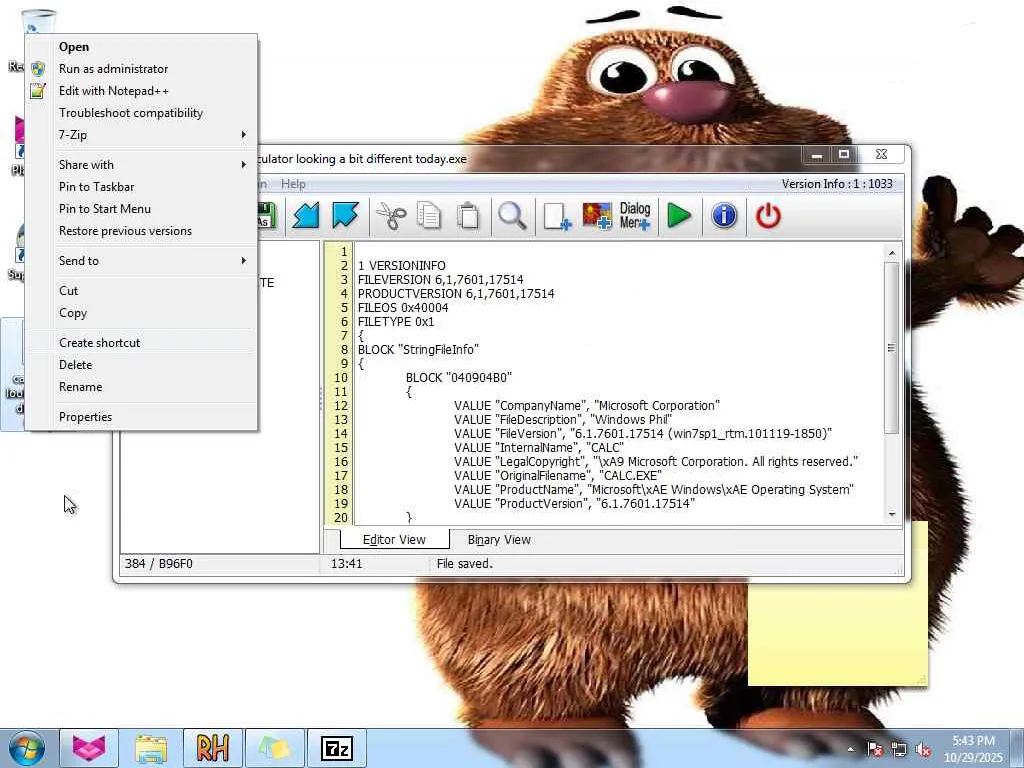Screen dimensions: 1024x768
Task: Select Create shortcut
Action: (142, 343)
